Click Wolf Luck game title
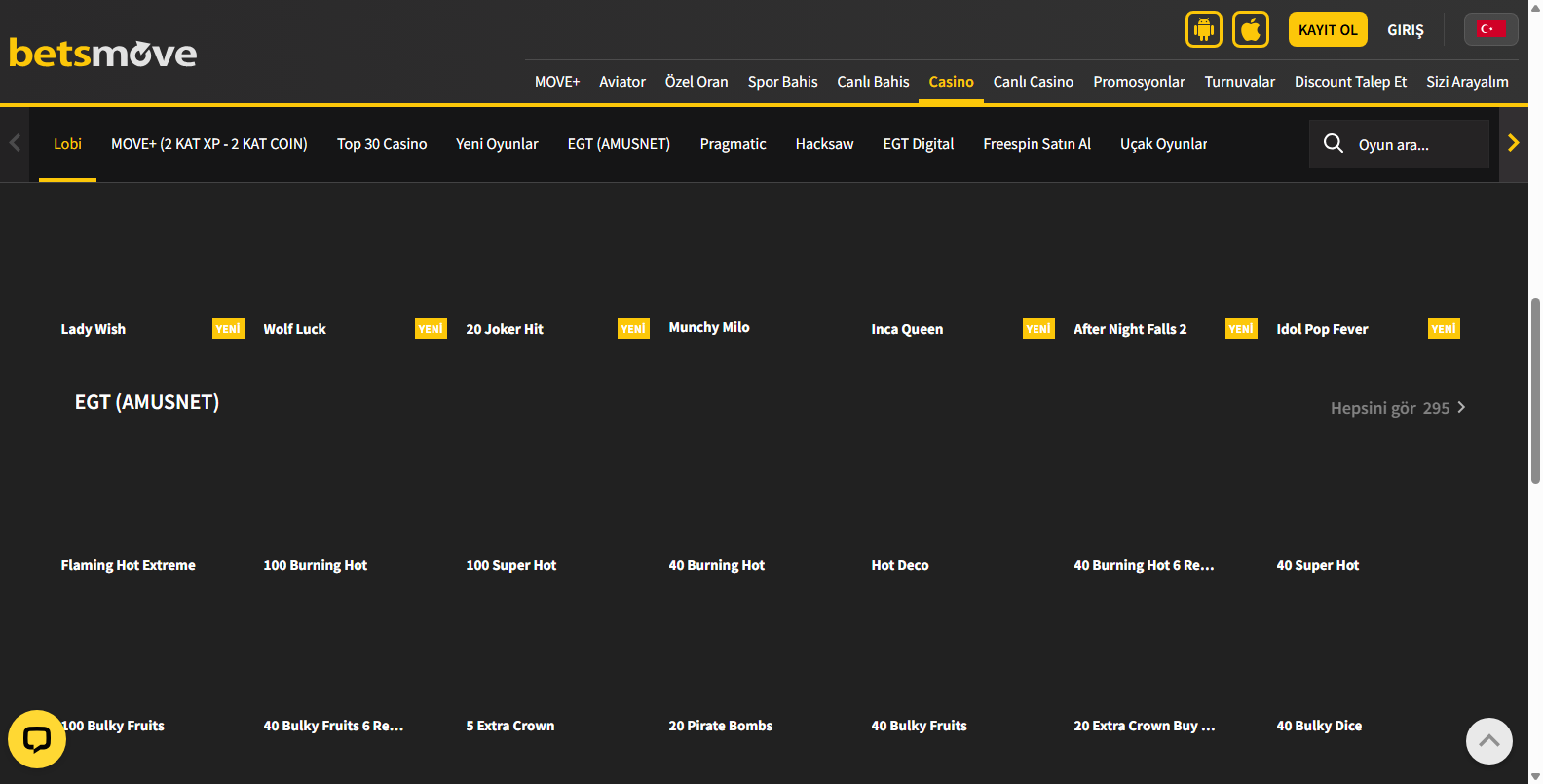Image resolution: width=1543 pixels, height=784 pixels. (x=295, y=329)
